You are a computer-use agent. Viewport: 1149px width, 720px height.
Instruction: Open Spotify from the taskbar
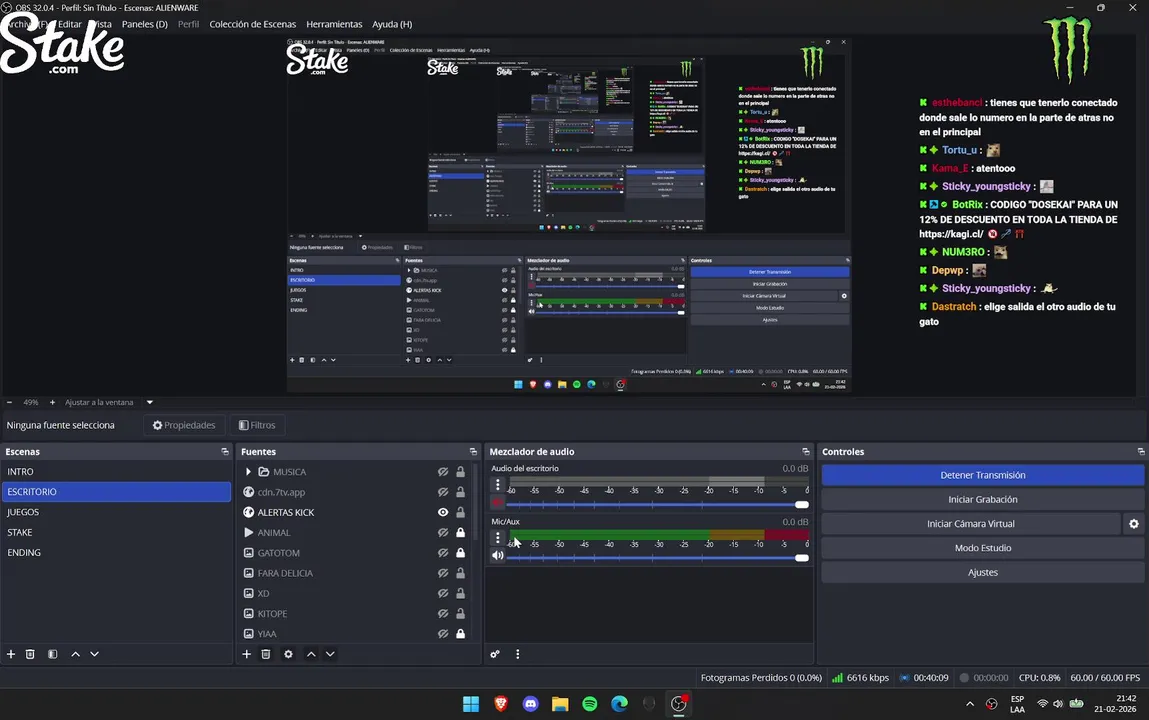point(590,704)
